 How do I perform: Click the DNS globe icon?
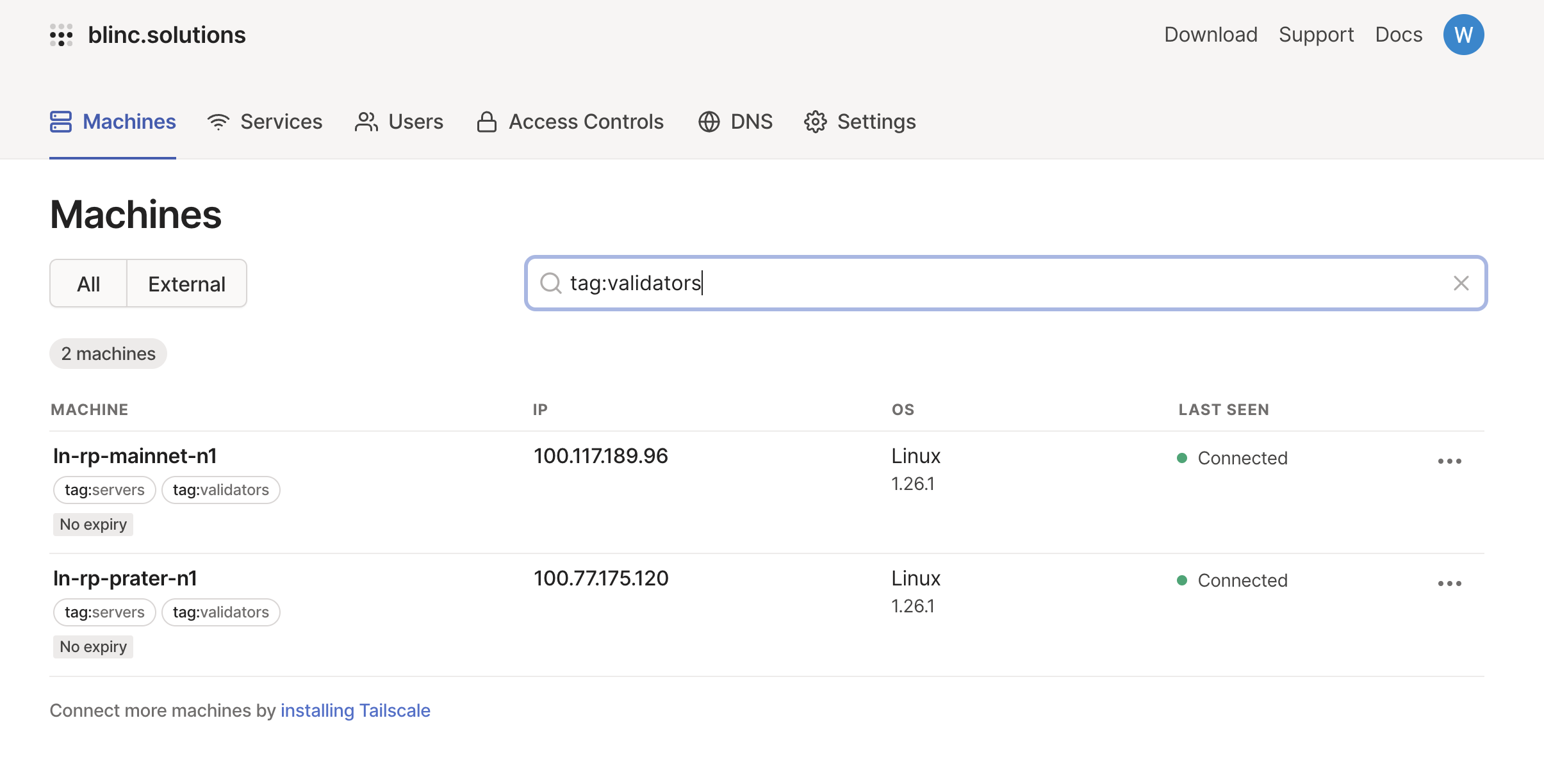709,122
